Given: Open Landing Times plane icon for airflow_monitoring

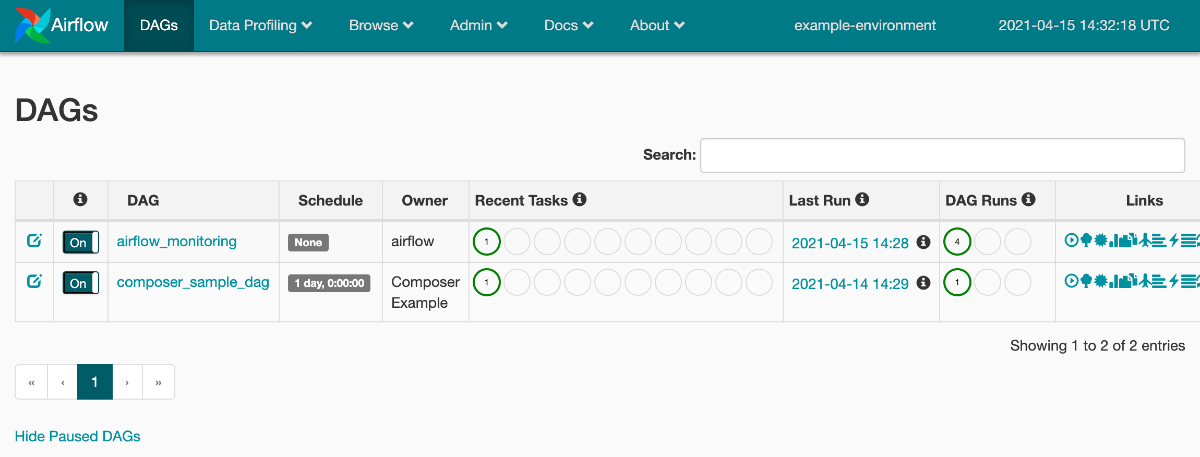Looking at the screenshot, I should [1145, 240].
